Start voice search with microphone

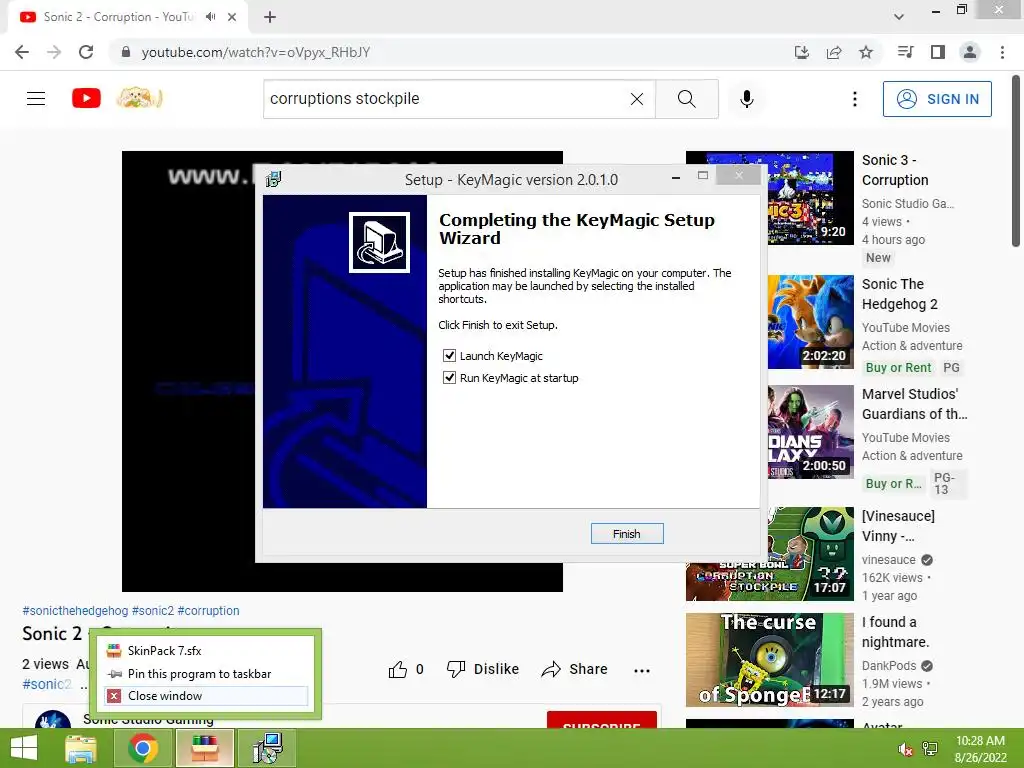pyautogui.click(x=746, y=99)
